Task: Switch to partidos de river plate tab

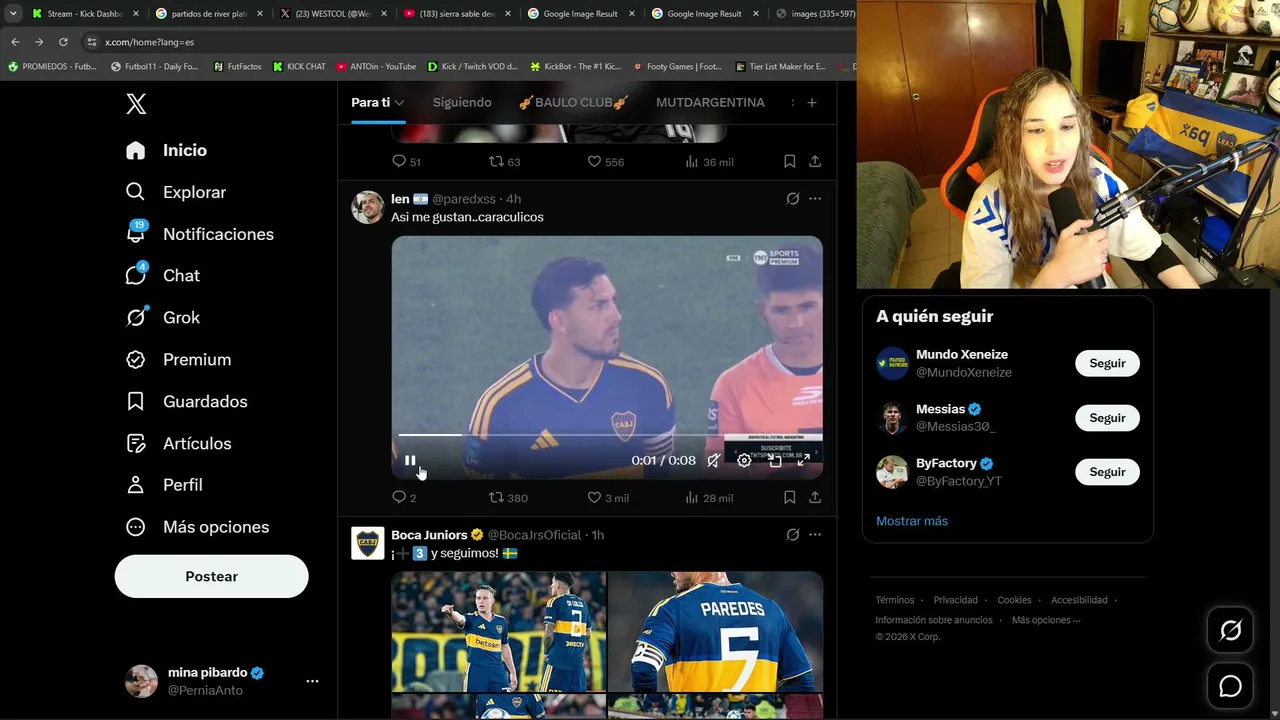Action: pos(209,14)
